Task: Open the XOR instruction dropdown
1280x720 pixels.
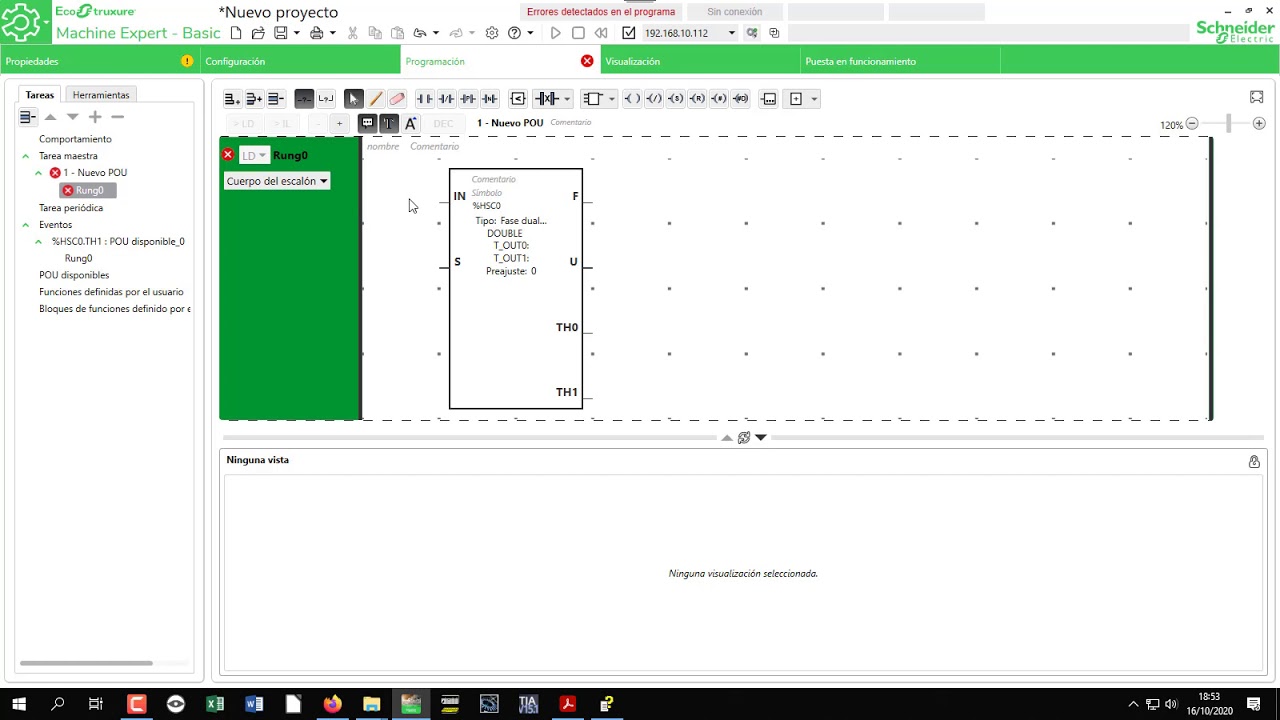Action: 568,99
